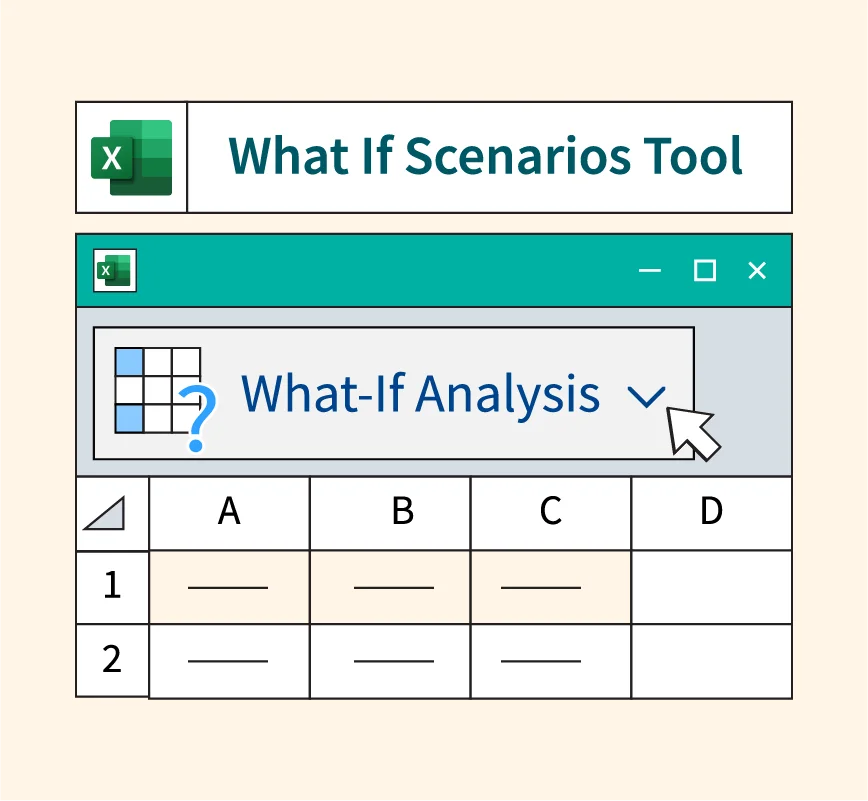Click the small Excel icon in title bar

coord(114,270)
